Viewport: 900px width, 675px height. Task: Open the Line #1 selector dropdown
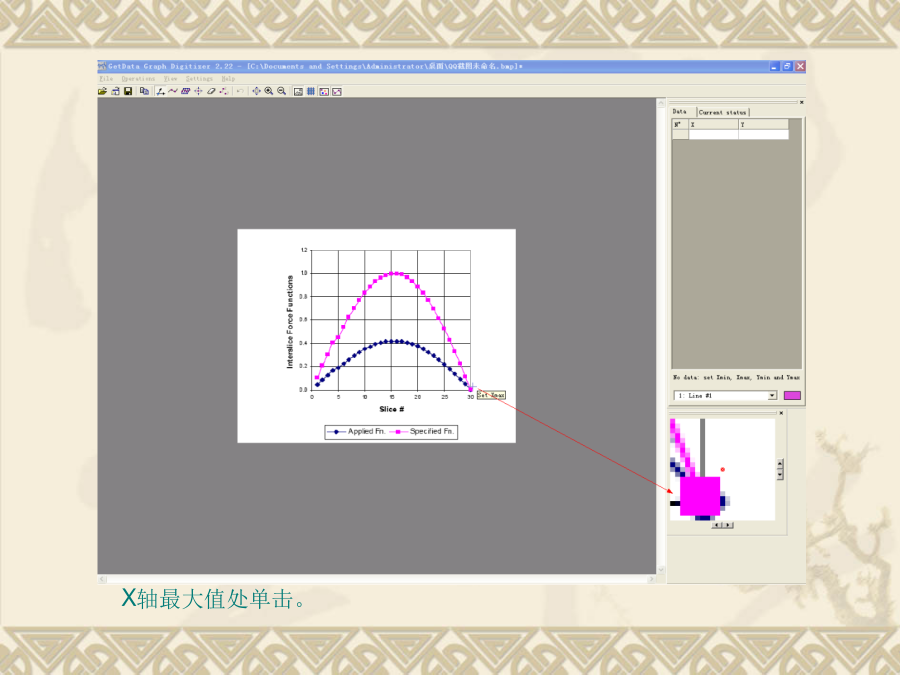[772, 396]
